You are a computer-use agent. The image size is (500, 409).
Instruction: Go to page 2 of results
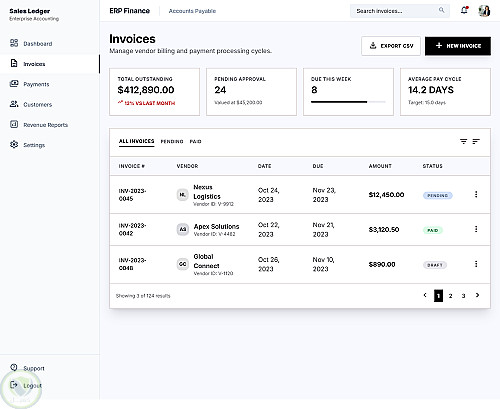pos(450,296)
